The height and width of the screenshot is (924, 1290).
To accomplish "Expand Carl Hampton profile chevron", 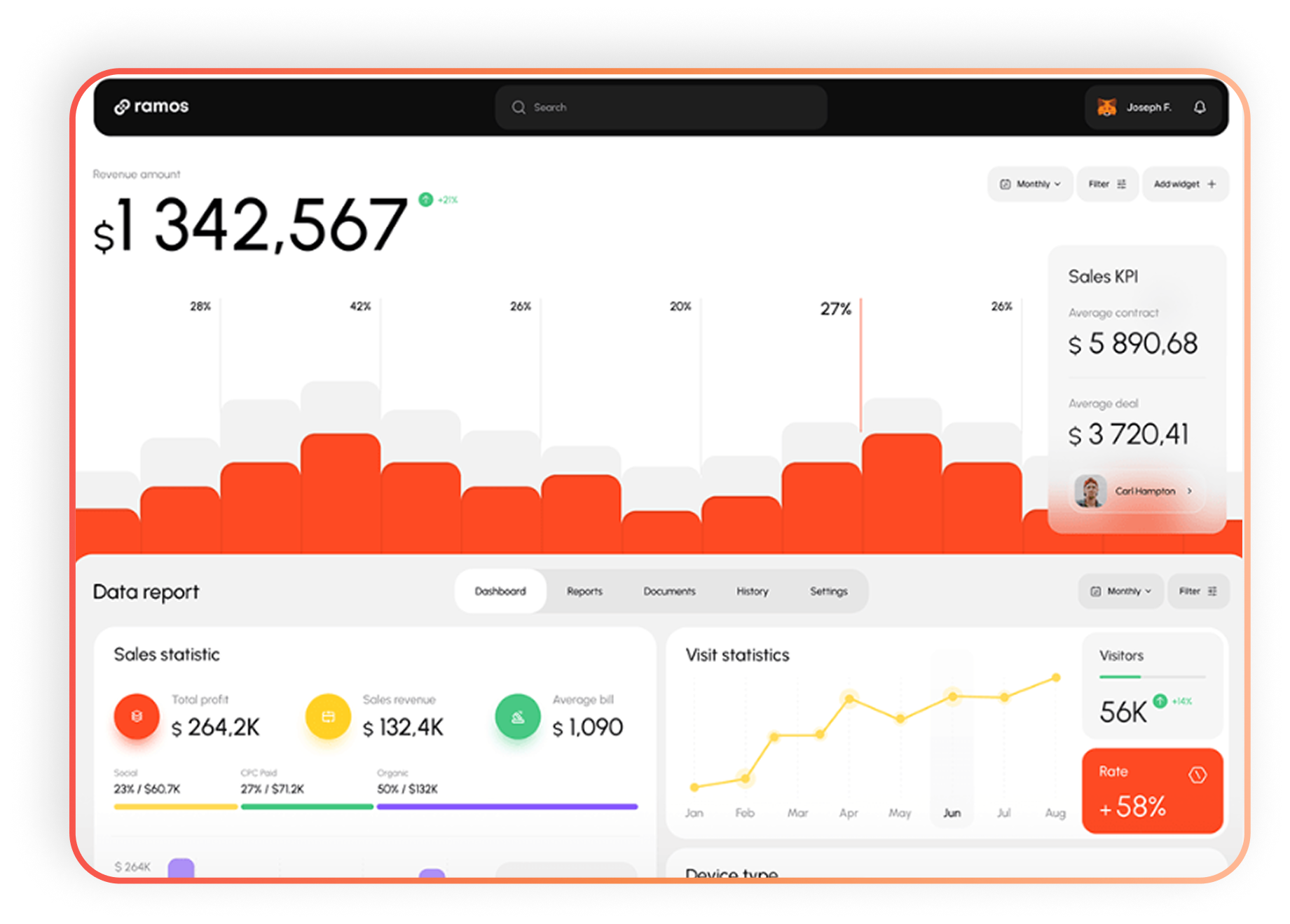I will [x=1189, y=491].
